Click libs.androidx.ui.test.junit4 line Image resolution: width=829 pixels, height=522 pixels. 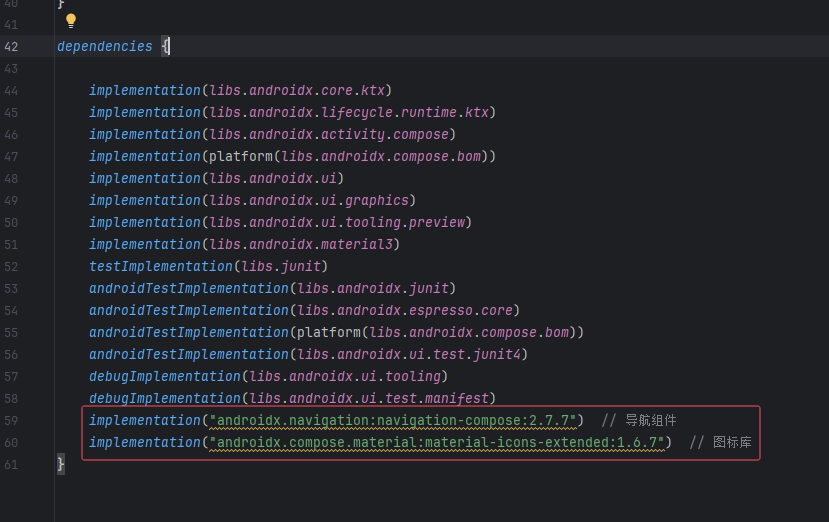point(308,354)
